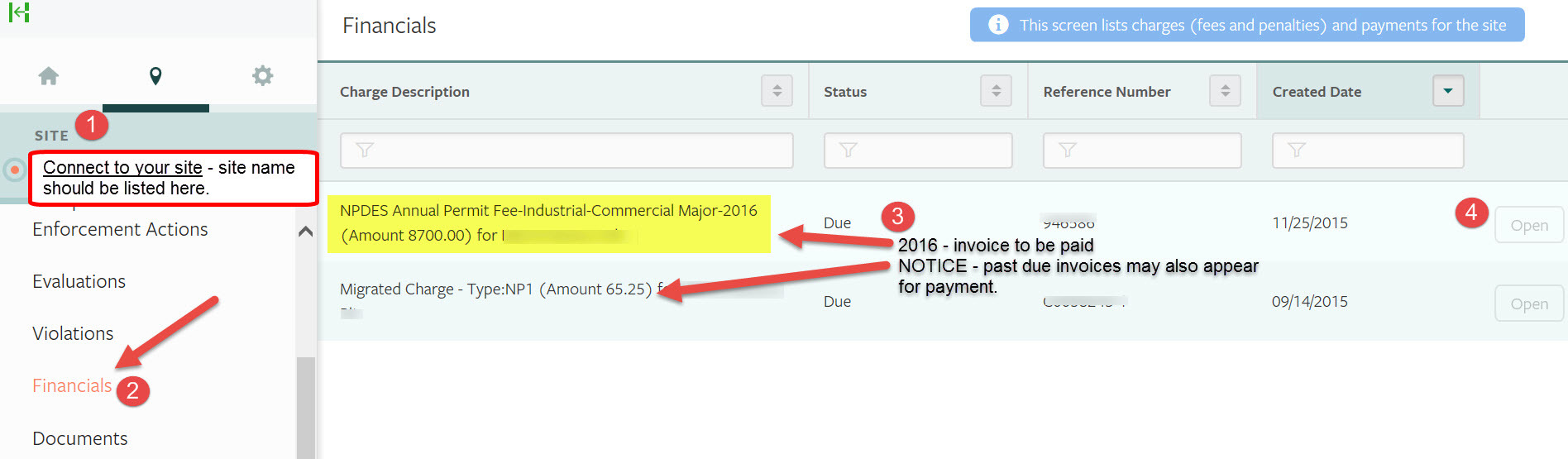Open the Home icon tab

[49, 76]
